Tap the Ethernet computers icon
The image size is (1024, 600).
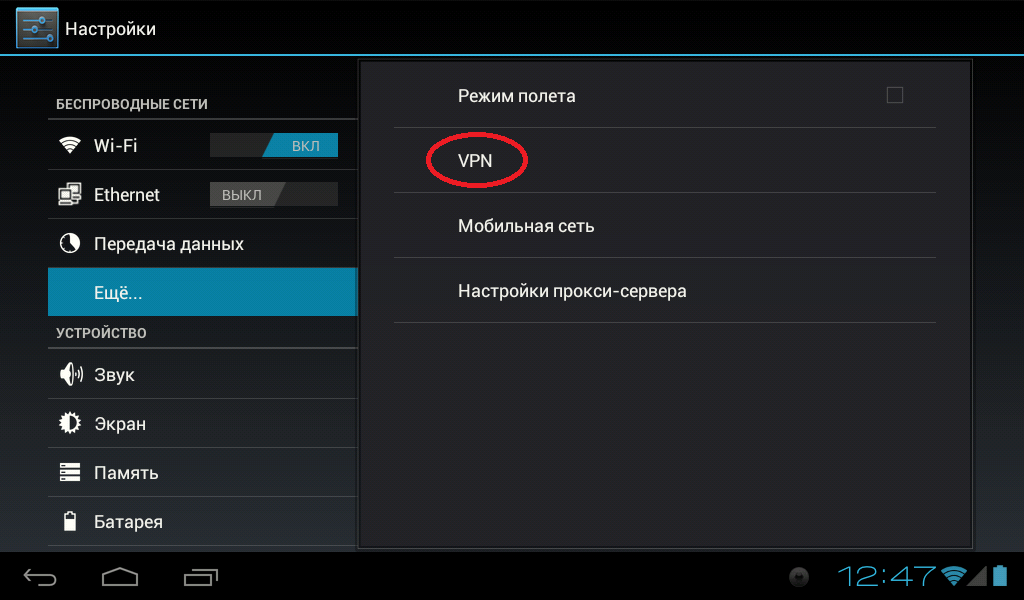click(x=70, y=194)
